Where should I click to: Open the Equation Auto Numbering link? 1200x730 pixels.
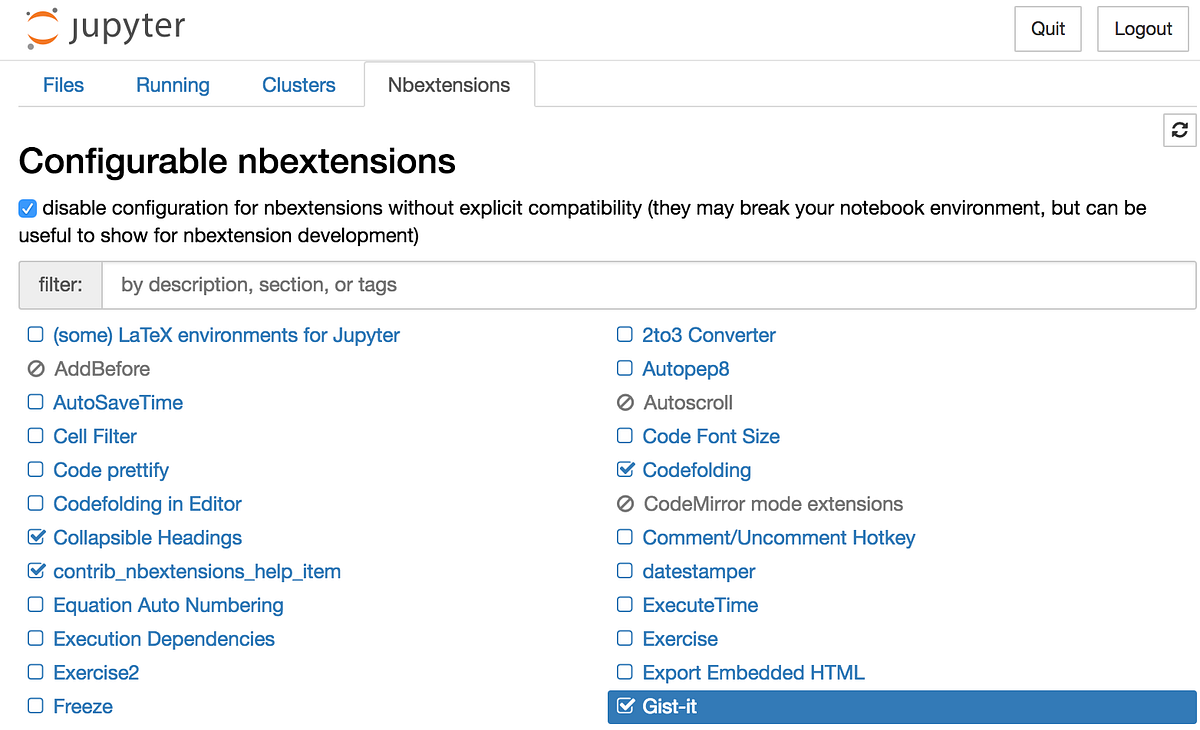tap(167, 605)
